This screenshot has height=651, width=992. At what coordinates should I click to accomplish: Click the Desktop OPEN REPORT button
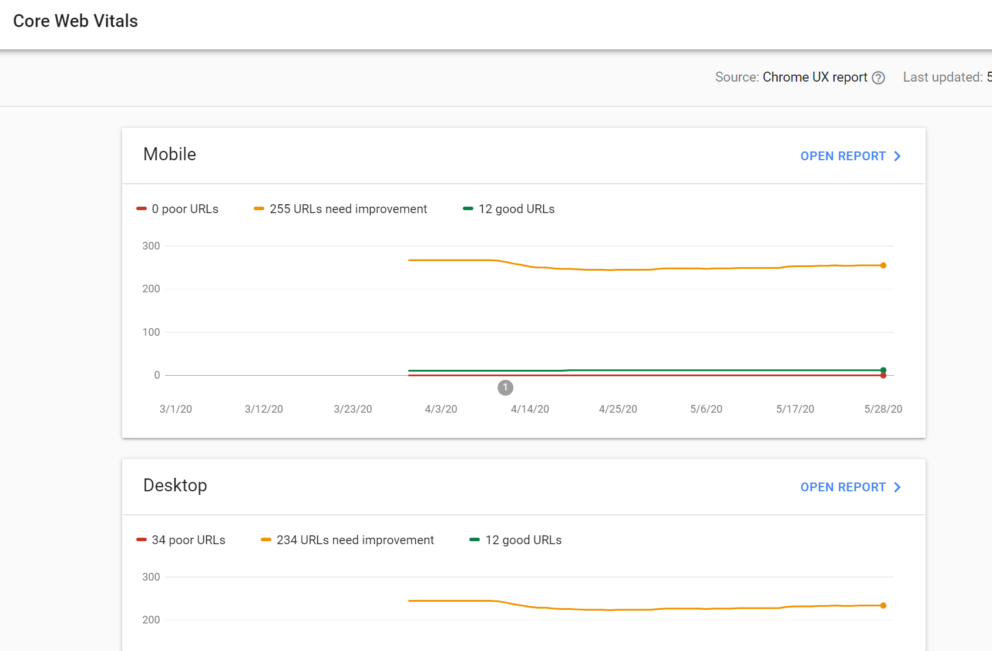point(843,487)
